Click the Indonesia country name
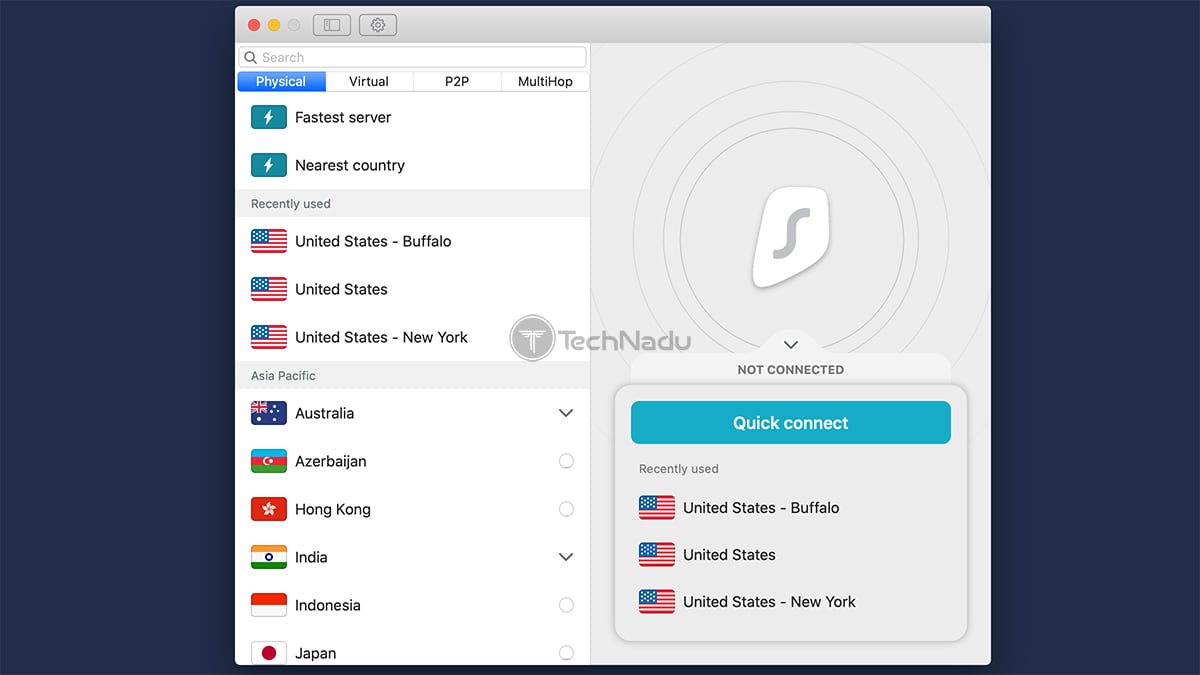The width and height of the screenshot is (1200, 675). 328,605
